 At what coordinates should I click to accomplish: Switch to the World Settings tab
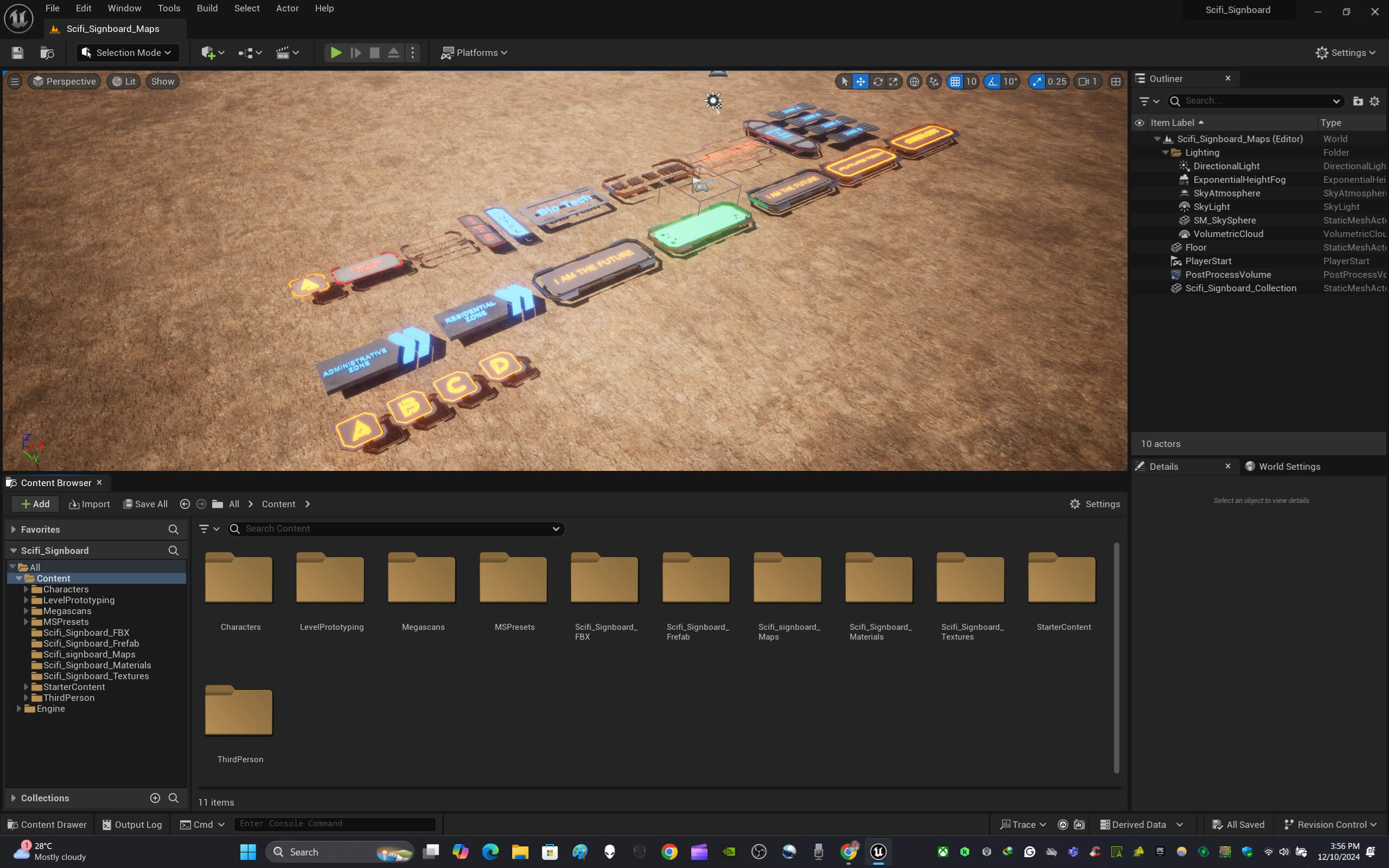tap(1289, 466)
